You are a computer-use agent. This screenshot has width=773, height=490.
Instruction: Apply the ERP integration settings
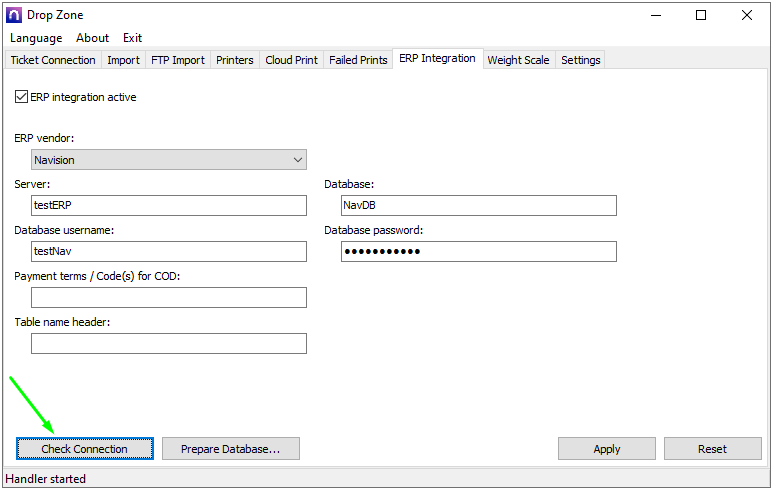(607, 449)
